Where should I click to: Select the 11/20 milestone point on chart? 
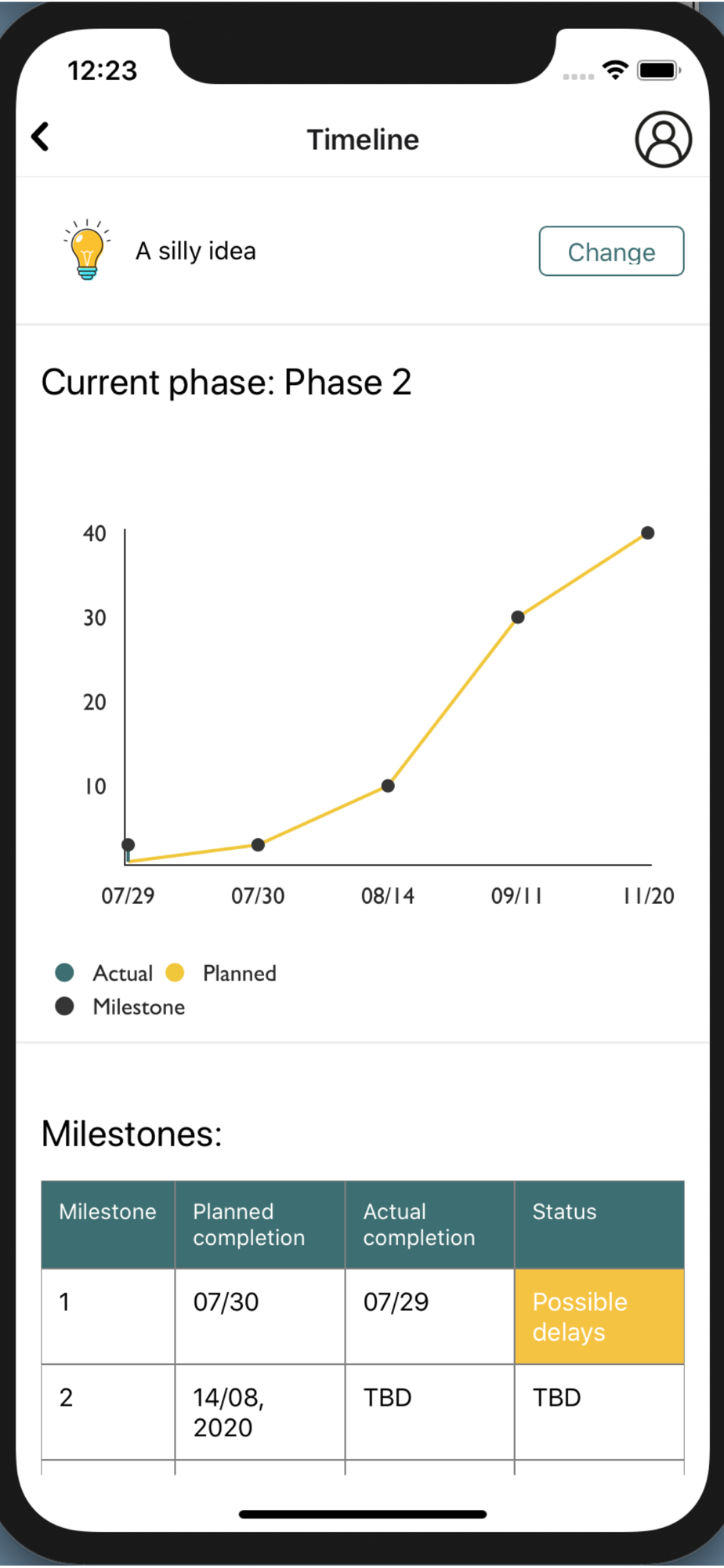648,533
